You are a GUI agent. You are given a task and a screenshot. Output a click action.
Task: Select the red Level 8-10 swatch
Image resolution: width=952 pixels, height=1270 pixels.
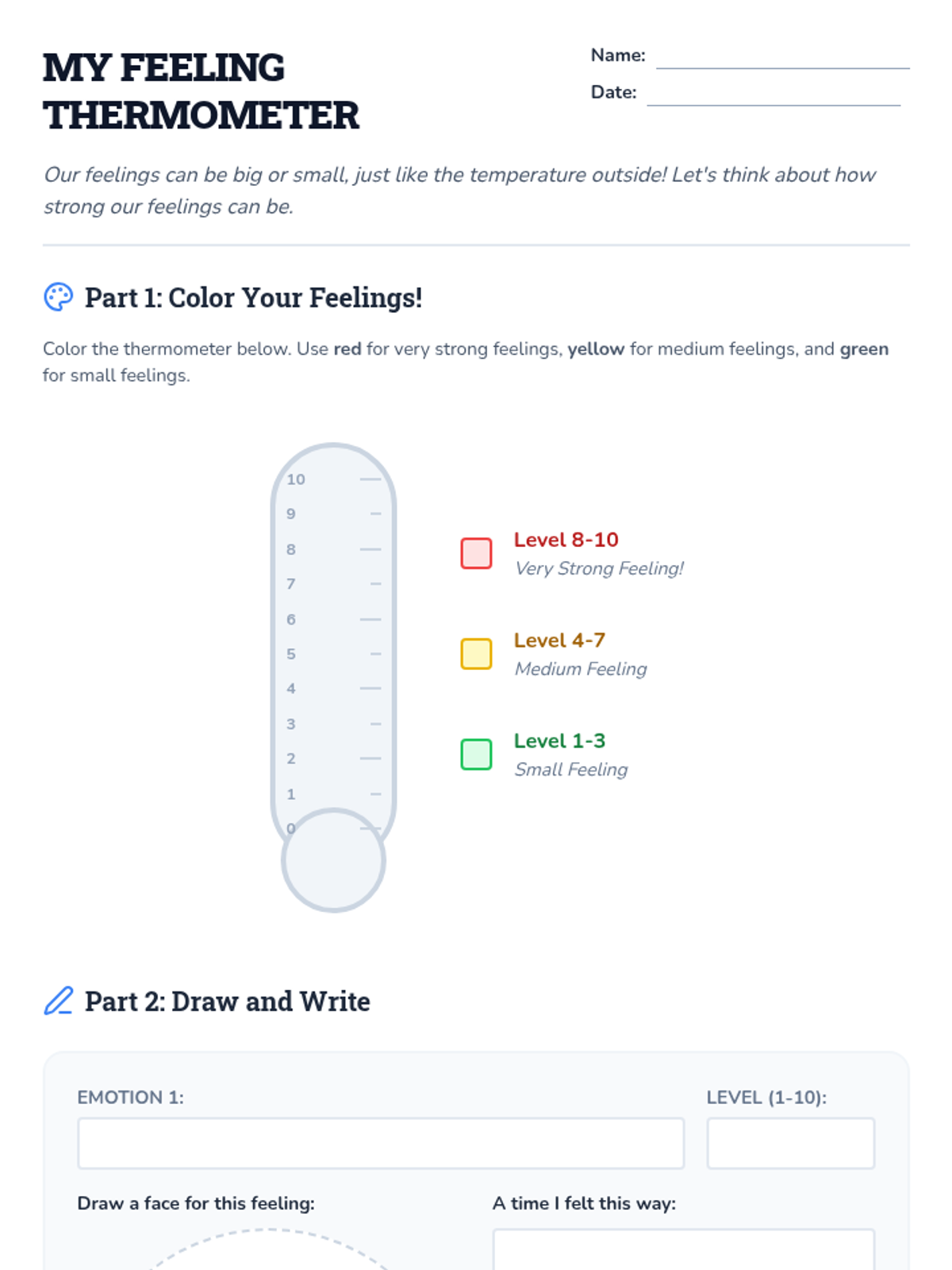(x=476, y=553)
